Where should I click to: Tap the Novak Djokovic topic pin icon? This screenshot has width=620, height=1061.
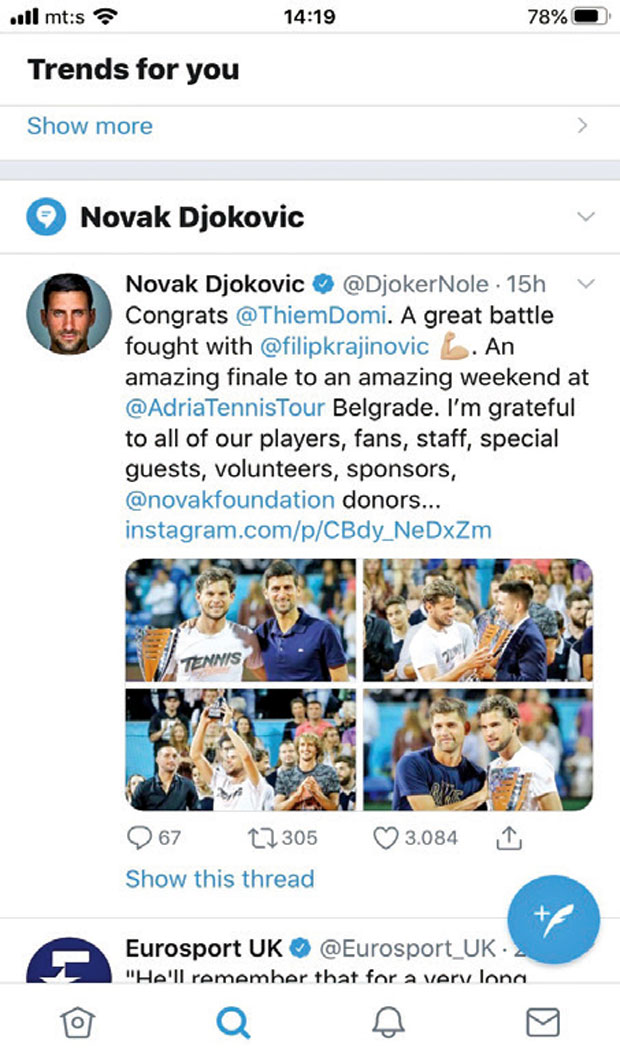(x=46, y=217)
